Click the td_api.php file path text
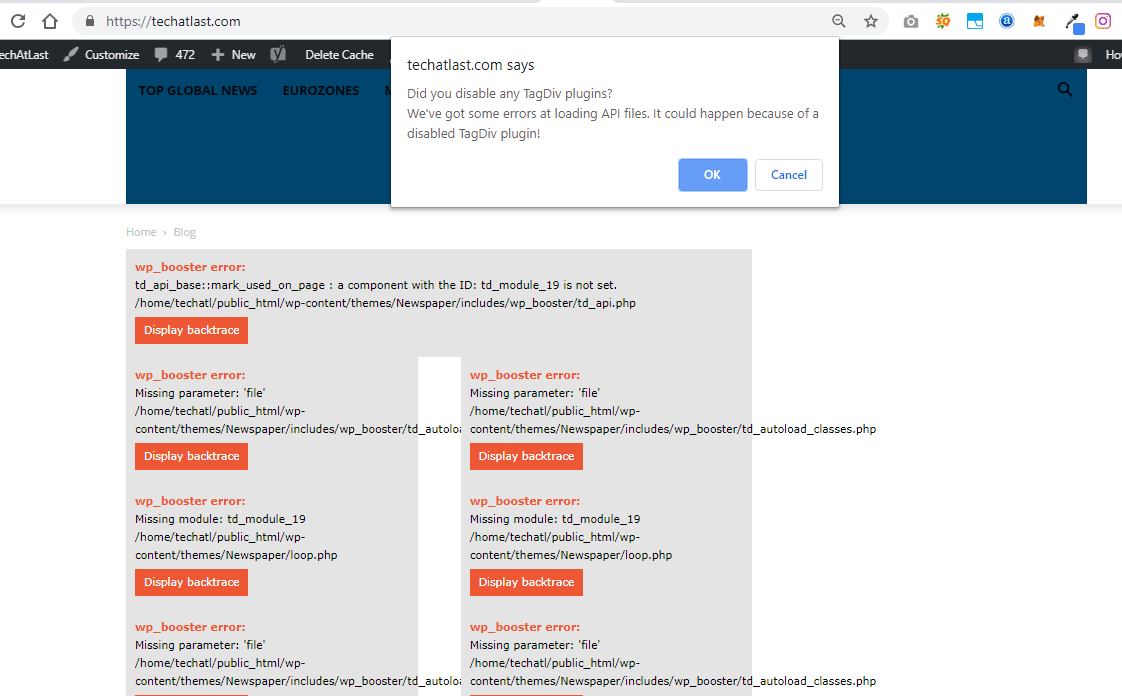Image resolution: width=1122 pixels, height=696 pixels. tap(385, 303)
